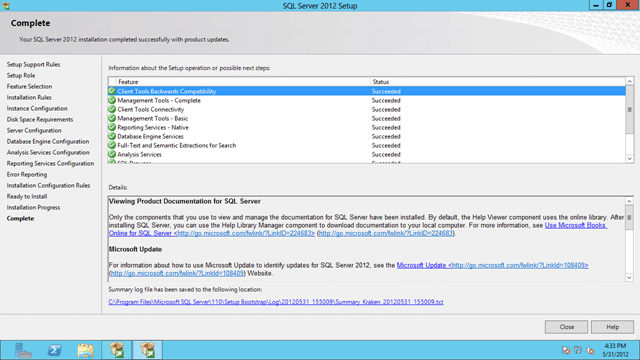Click the Installation Progress step
This screenshot has height=360, width=640.
click(33, 208)
